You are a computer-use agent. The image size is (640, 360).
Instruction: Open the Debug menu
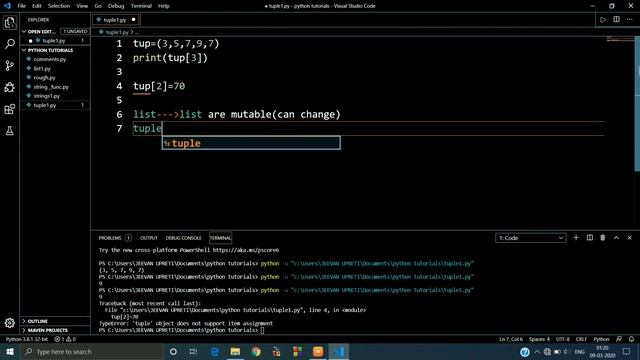coord(116,6)
